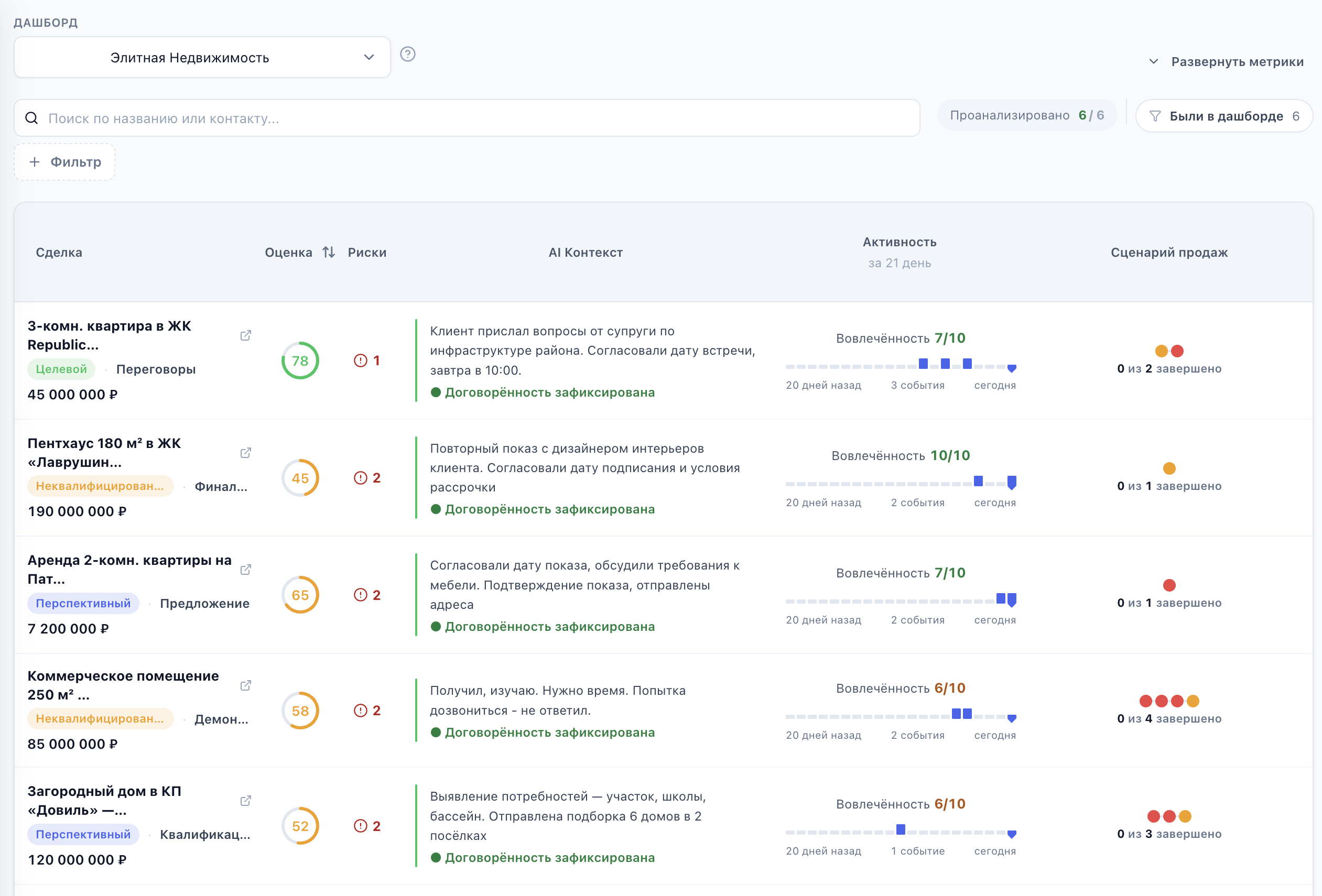Screen dimensions: 1322x896
Task: Toggle the Были в дашборде filter
Action: [1224, 116]
